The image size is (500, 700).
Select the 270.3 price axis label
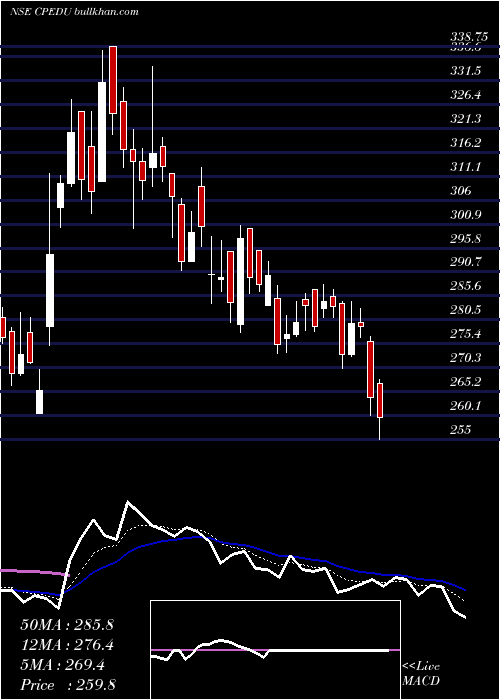tap(466, 358)
